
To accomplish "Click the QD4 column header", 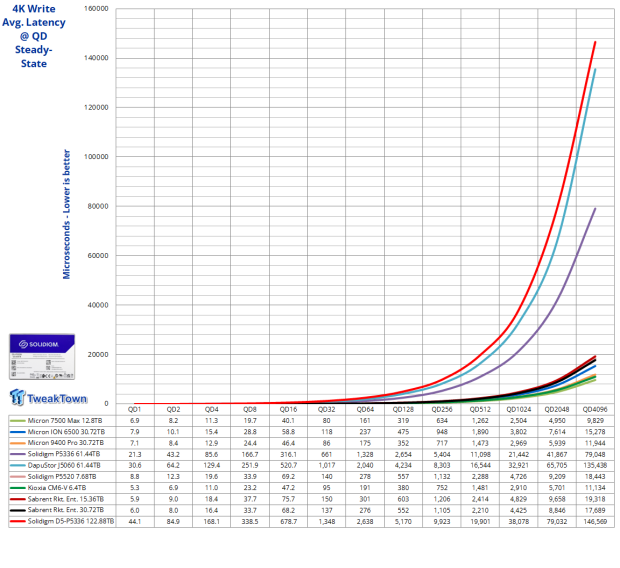I will 212,409.
